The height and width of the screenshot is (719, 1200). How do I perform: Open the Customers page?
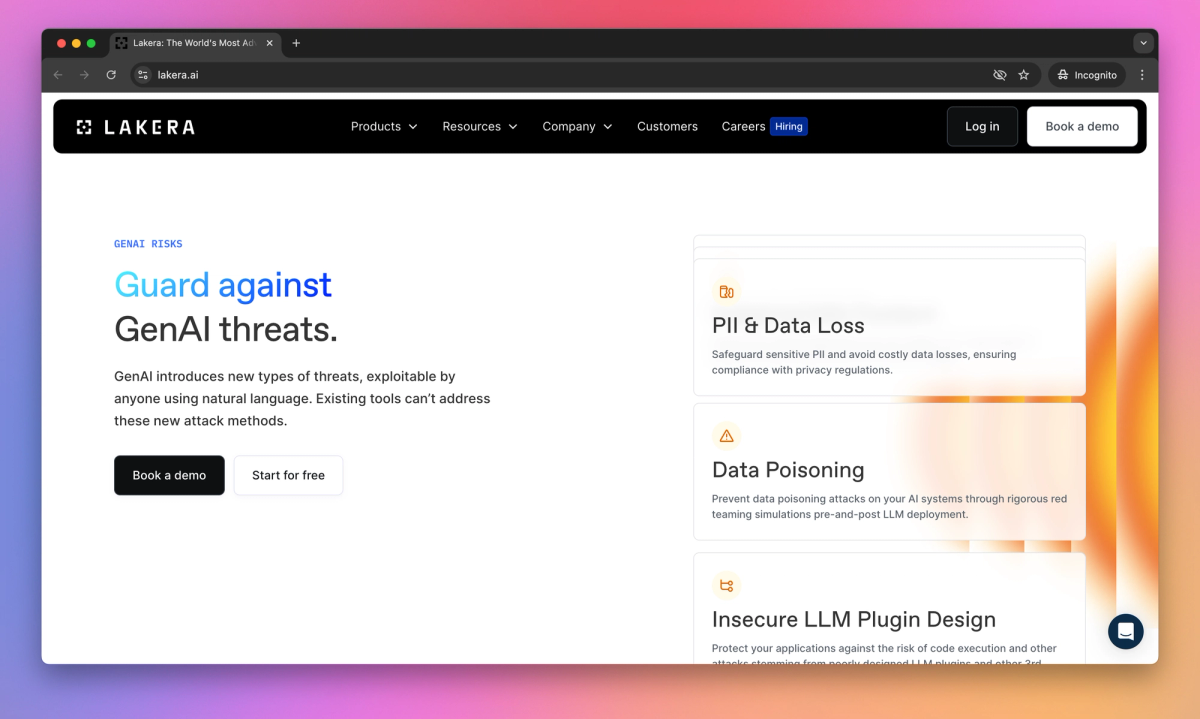click(667, 127)
